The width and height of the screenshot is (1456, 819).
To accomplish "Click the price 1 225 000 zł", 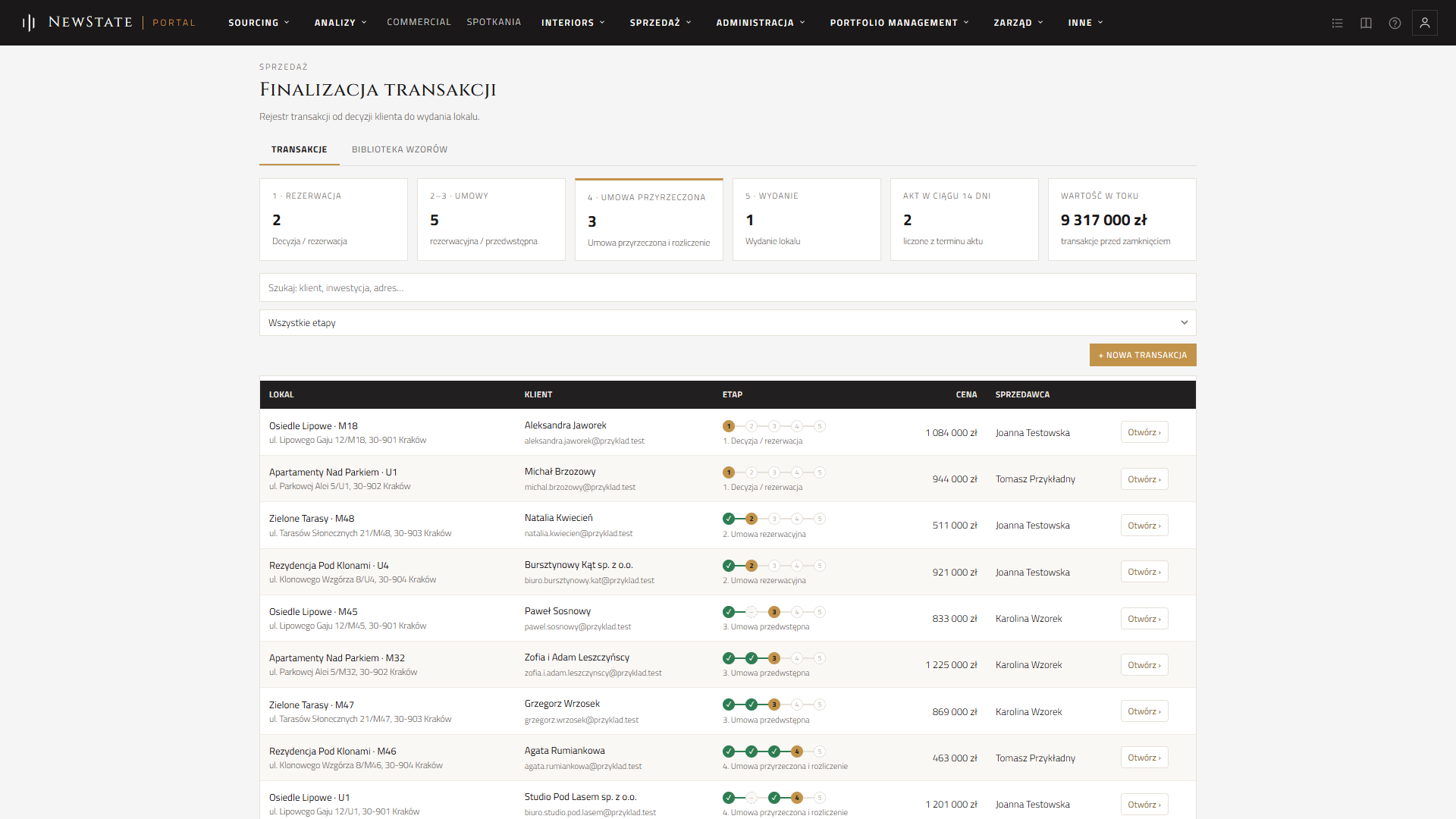I will tap(951, 665).
